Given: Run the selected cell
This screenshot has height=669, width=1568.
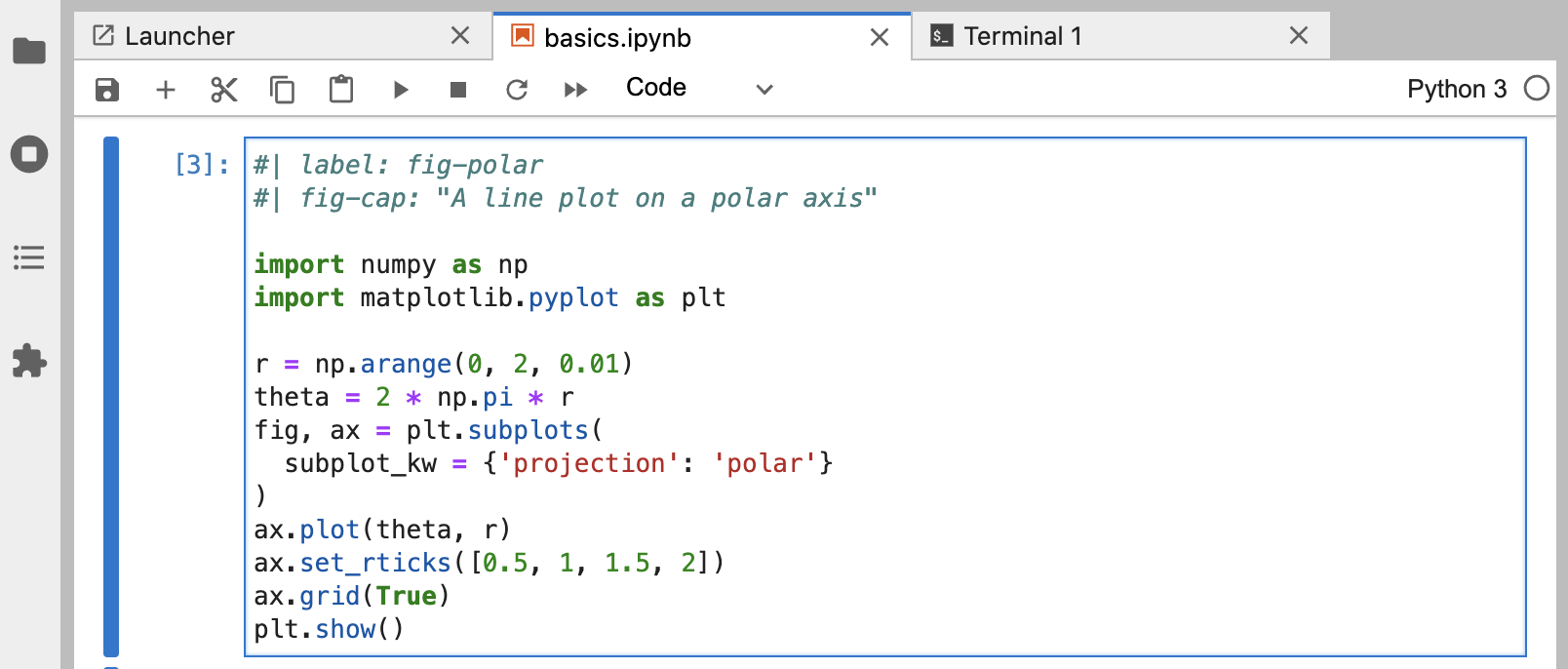Looking at the screenshot, I should tap(400, 90).
